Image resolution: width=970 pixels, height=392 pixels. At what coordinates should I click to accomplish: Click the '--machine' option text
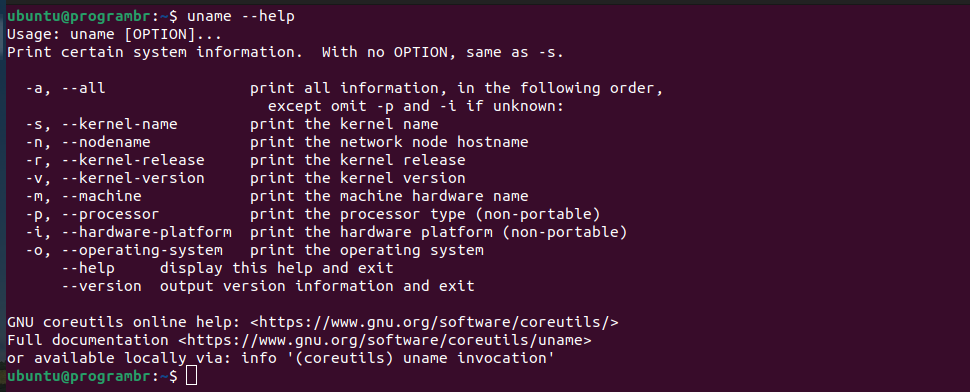(x=101, y=196)
